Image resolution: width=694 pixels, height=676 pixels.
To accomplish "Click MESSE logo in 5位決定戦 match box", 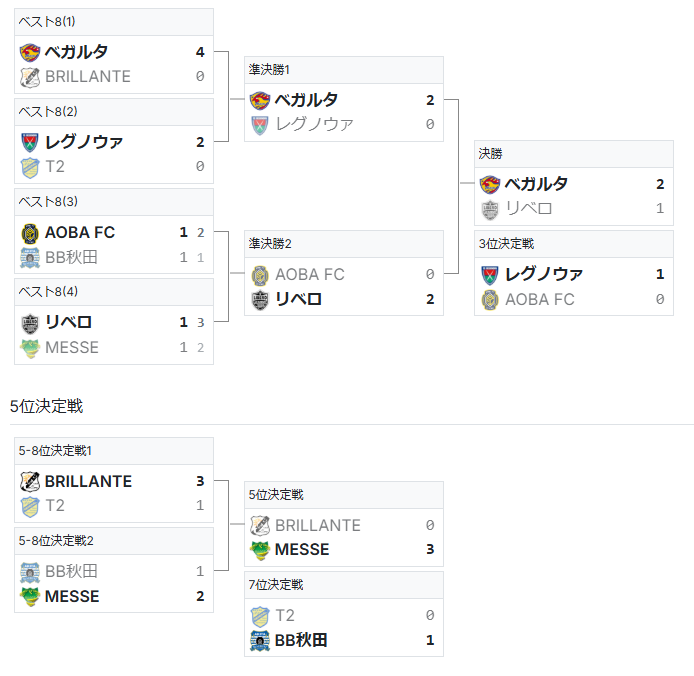I will pyautogui.click(x=260, y=550).
